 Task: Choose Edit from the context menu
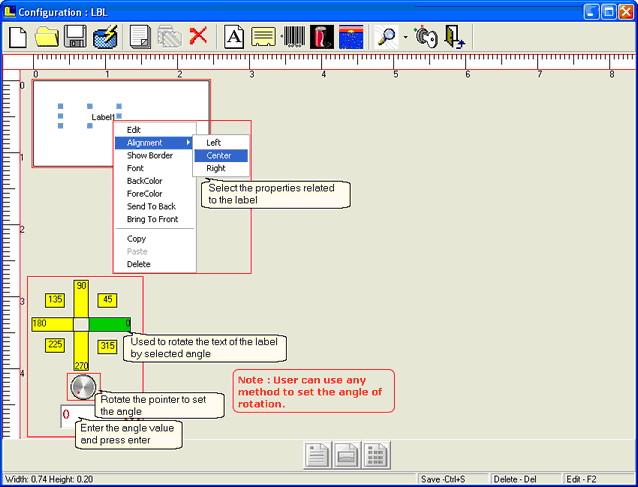pos(155,130)
